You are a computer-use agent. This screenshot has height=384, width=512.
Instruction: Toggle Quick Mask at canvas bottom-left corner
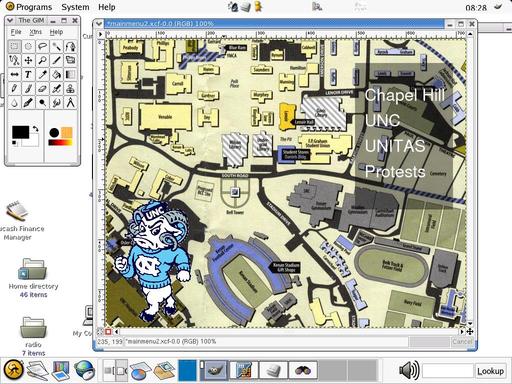[x=108, y=332]
